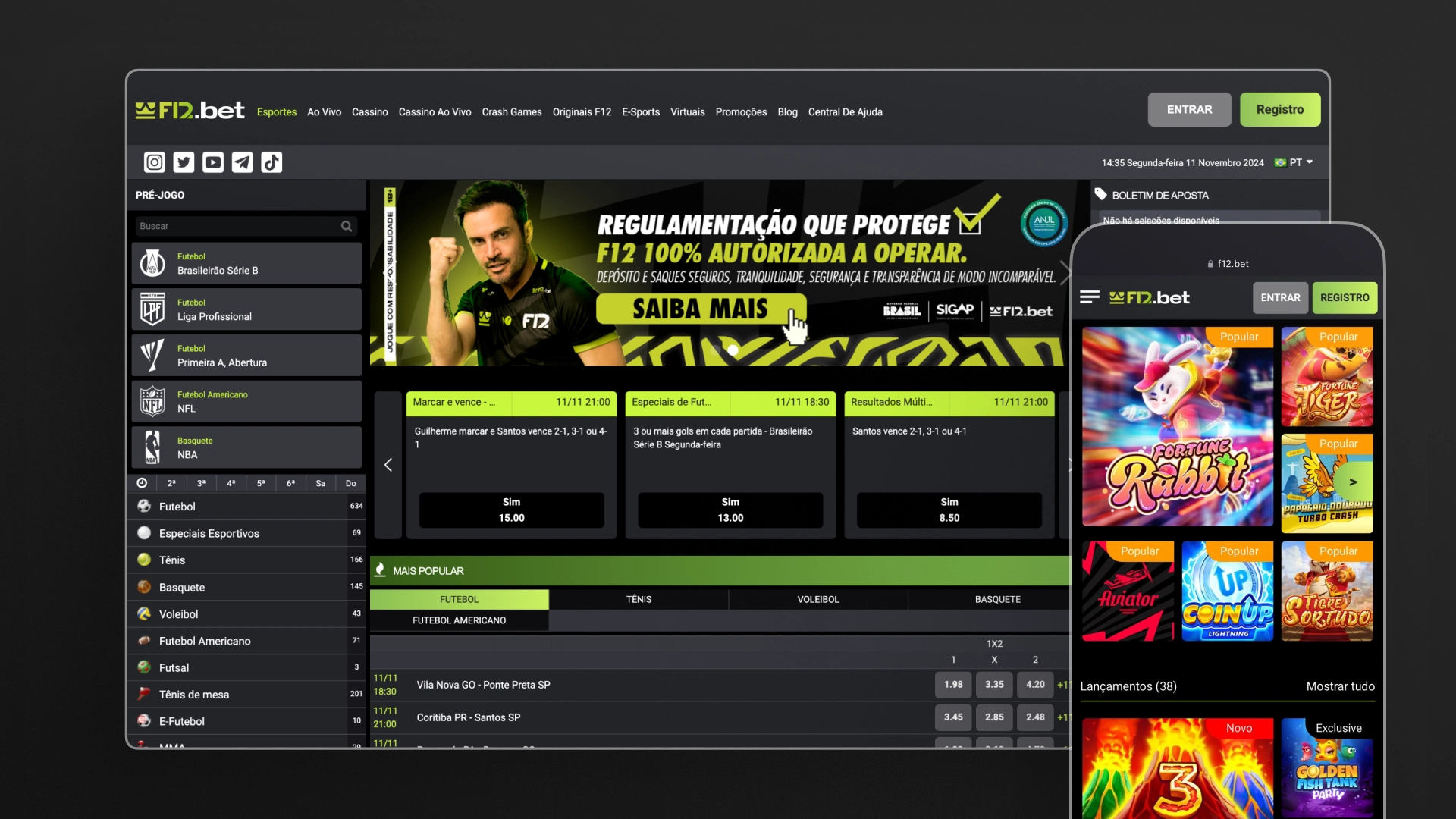Click the SAIBA MAIS banner button
This screenshot has width=1456, height=819.
[701, 309]
